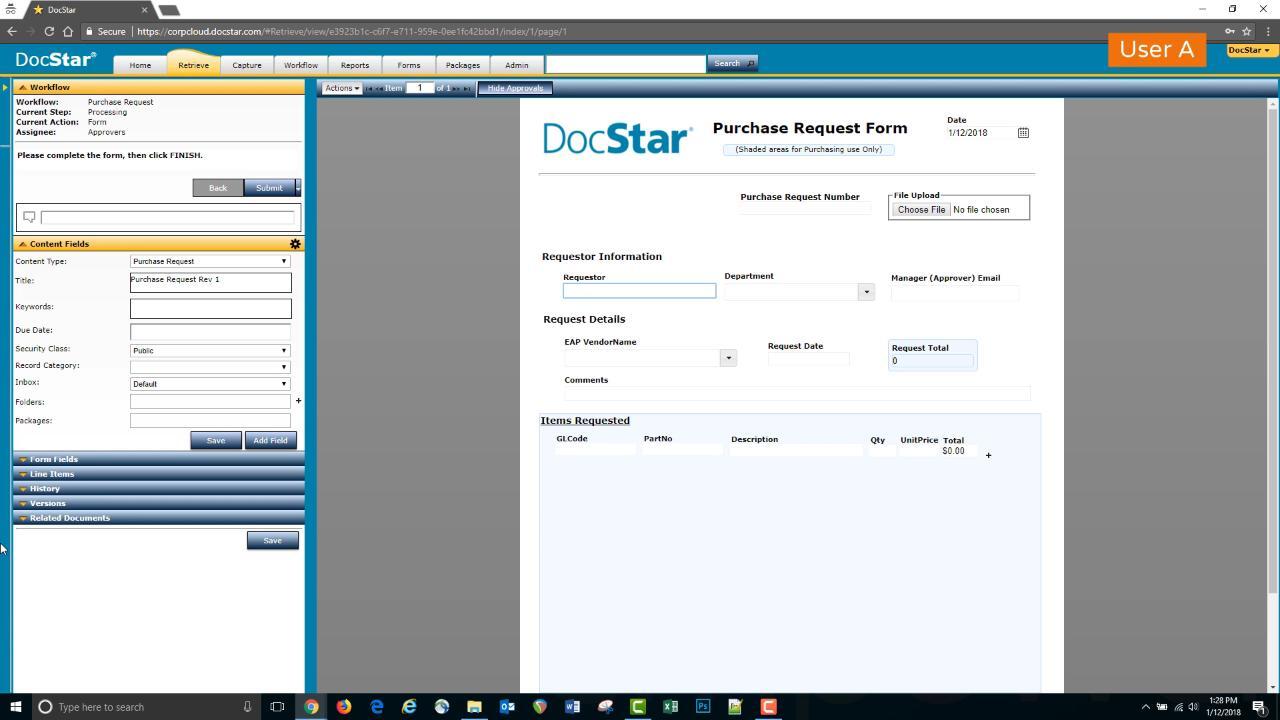1280x720 pixels.
Task: Open the EAP VendorName dropdown
Action: (x=728, y=358)
